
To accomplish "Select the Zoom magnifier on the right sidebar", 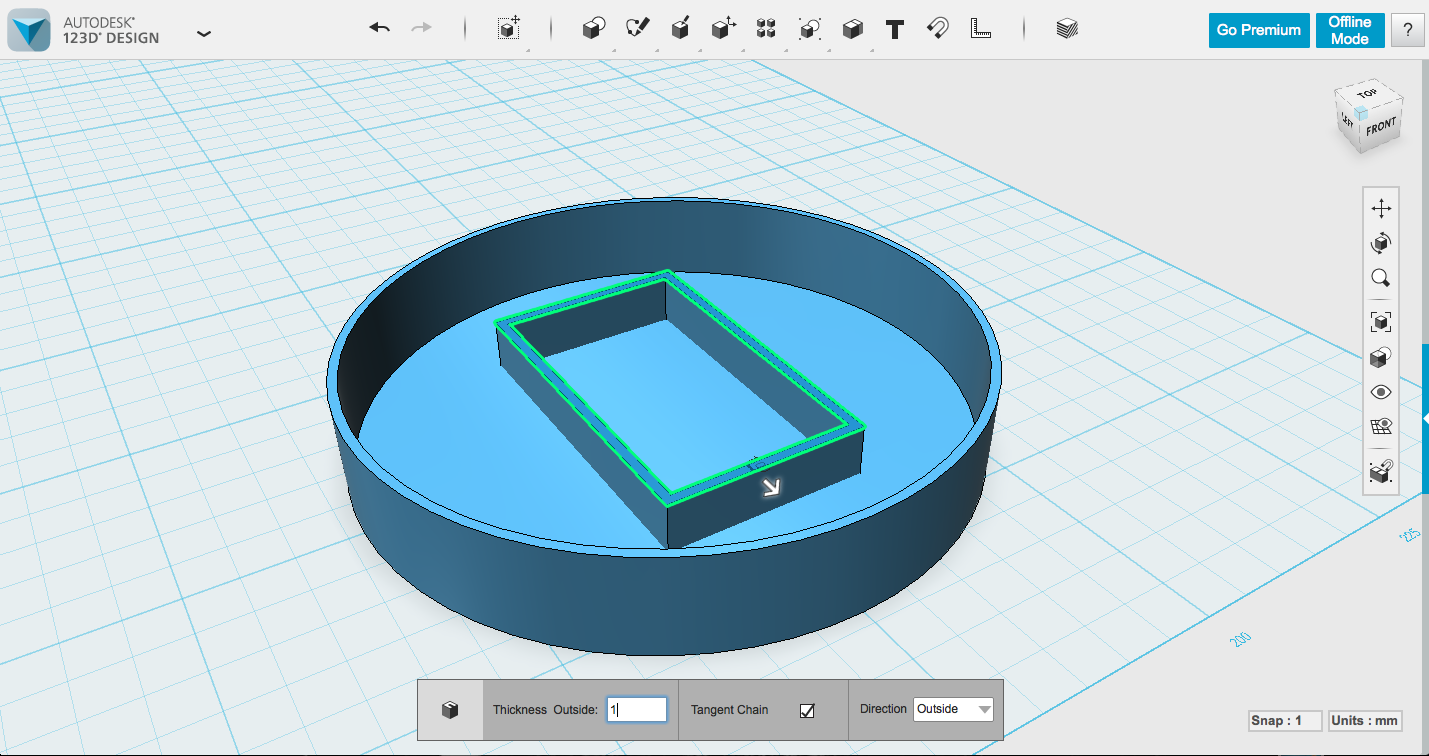I will (x=1381, y=277).
